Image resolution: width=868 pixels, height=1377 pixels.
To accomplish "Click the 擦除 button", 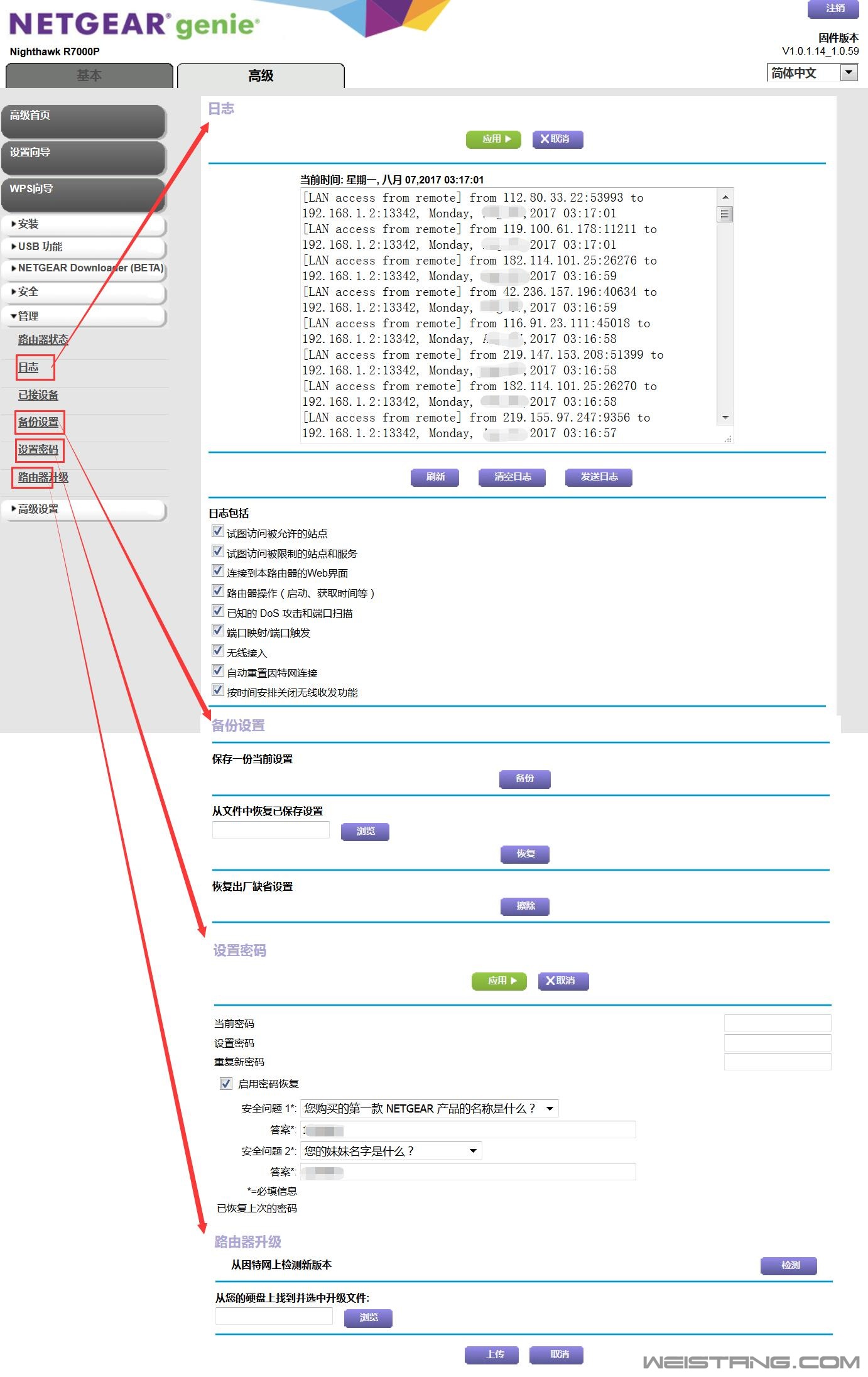I will pos(525,906).
